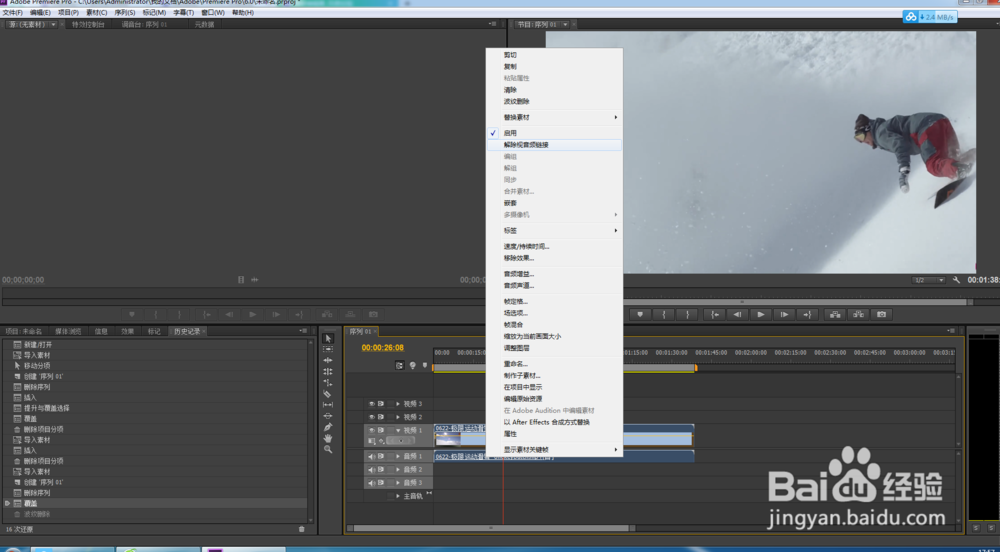Open program monitor 1/2 resolution dropdown
This screenshot has width=1000, height=552.
pyautogui.click(x=929, y=280)
